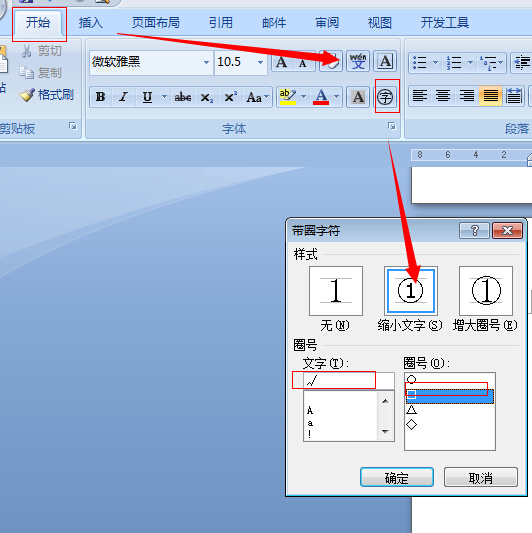Apply strikethrough formatting

[x=183, y=97]
